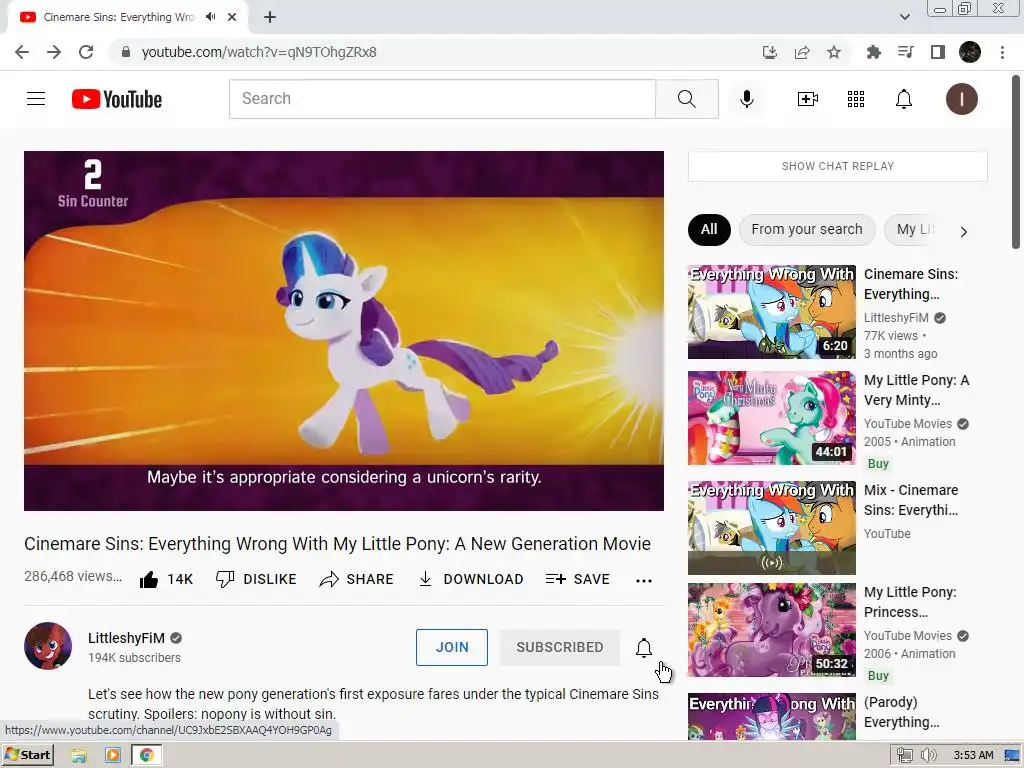
Task: Click the DISLIKE thumbs down button
Action: [x=256, y=579]
